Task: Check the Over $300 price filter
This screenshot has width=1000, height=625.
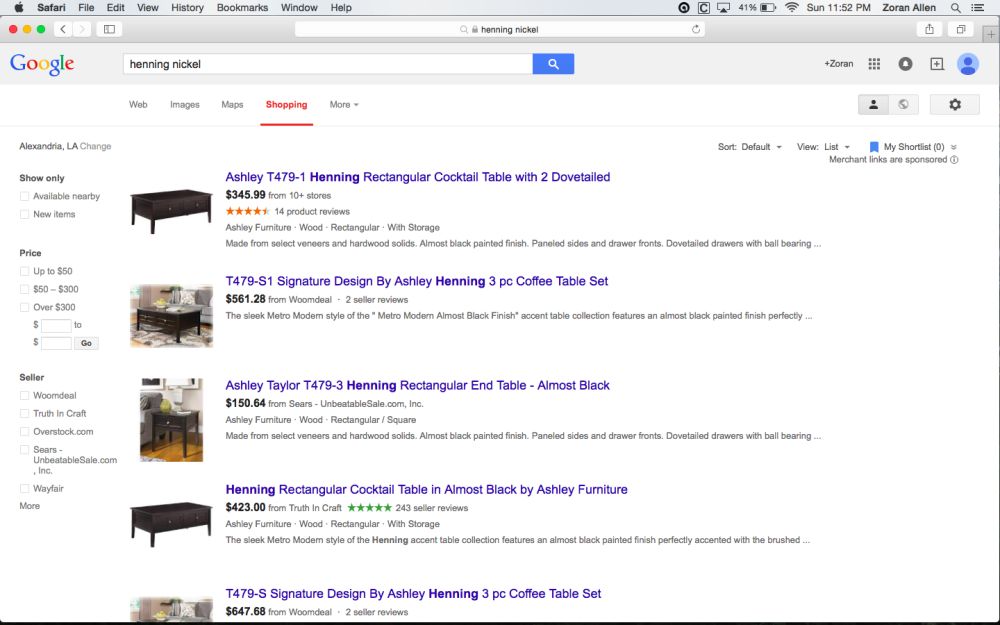Action: click(x=24, y=307)
